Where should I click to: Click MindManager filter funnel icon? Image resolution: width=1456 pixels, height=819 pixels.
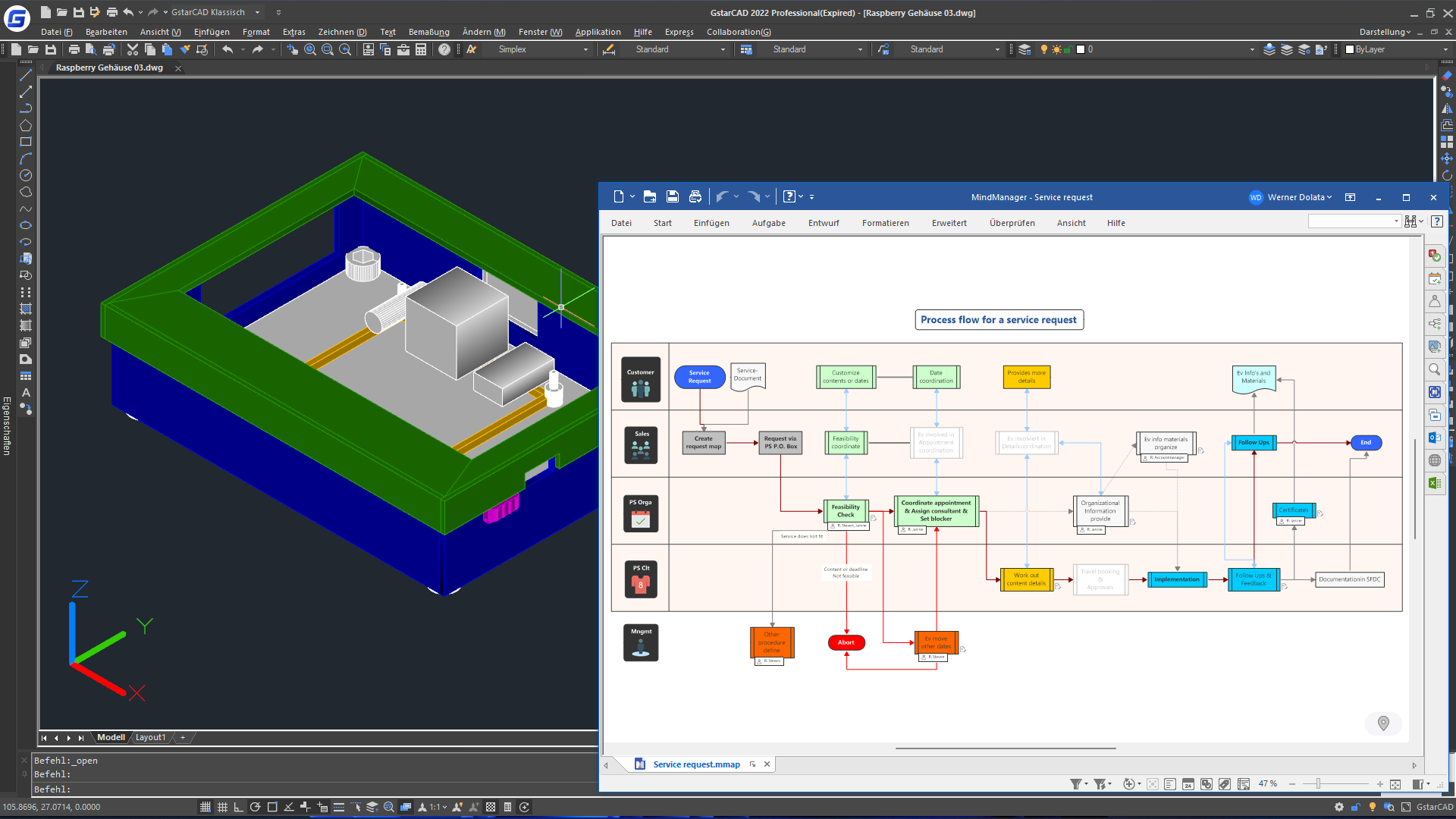pos(1075,784)
